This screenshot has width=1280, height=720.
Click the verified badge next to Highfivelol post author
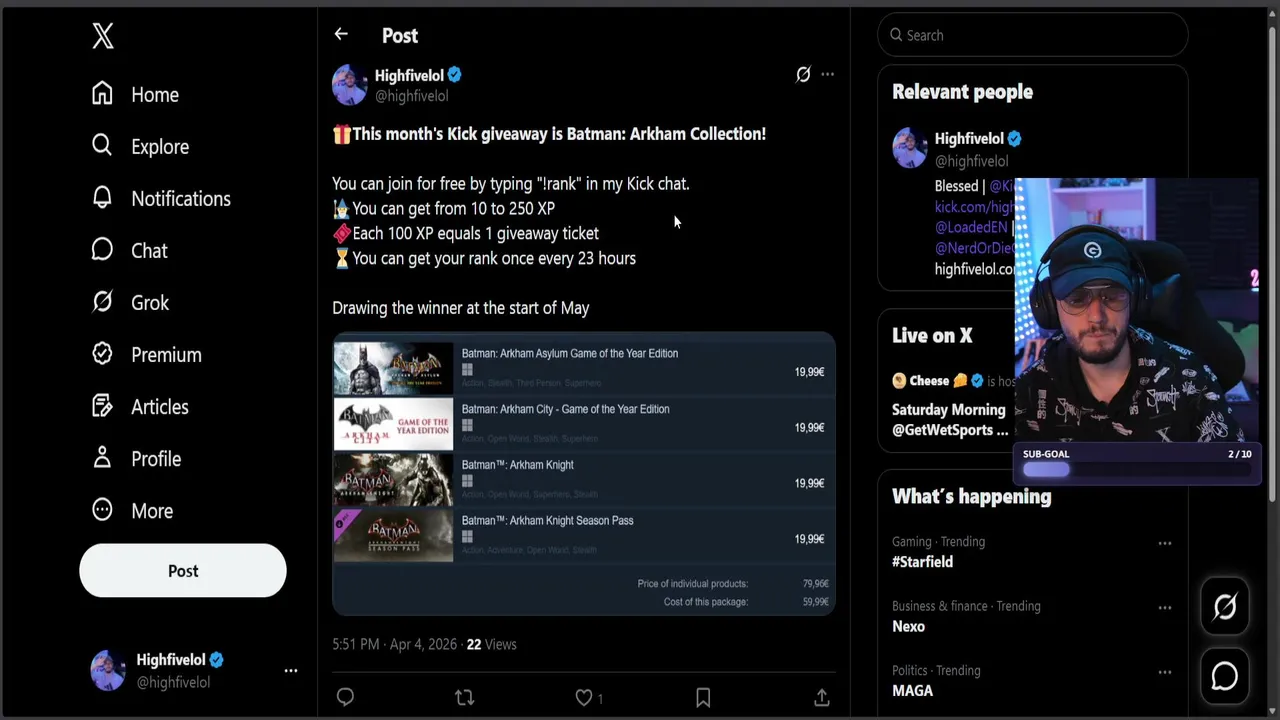[455, 75]
